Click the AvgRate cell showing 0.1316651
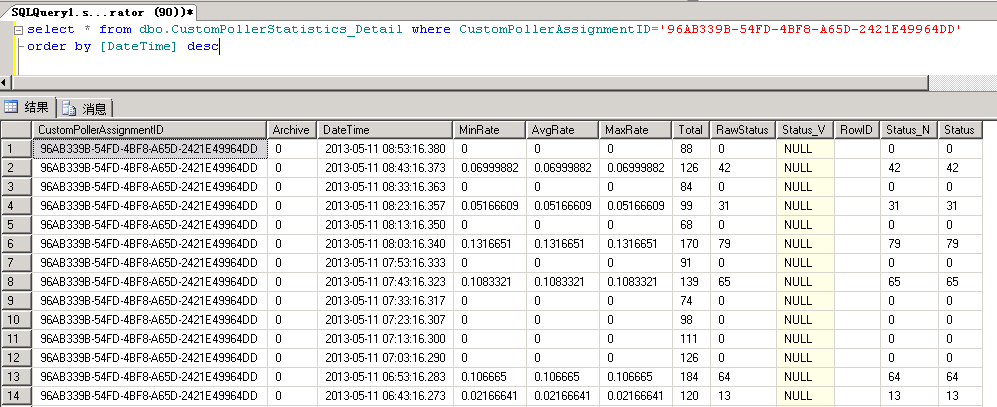Screen dimensions: 997x407 click(x=563, y=243)
